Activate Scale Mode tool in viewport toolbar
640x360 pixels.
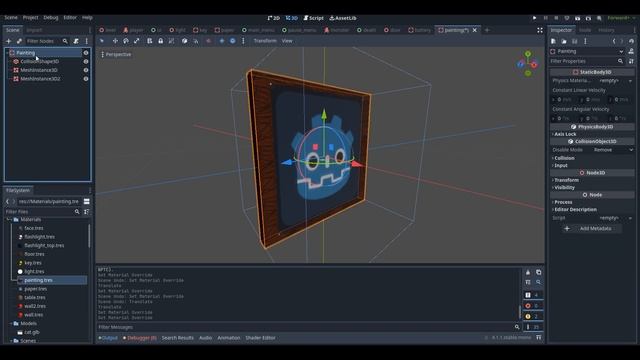click(x=137, y=41)
